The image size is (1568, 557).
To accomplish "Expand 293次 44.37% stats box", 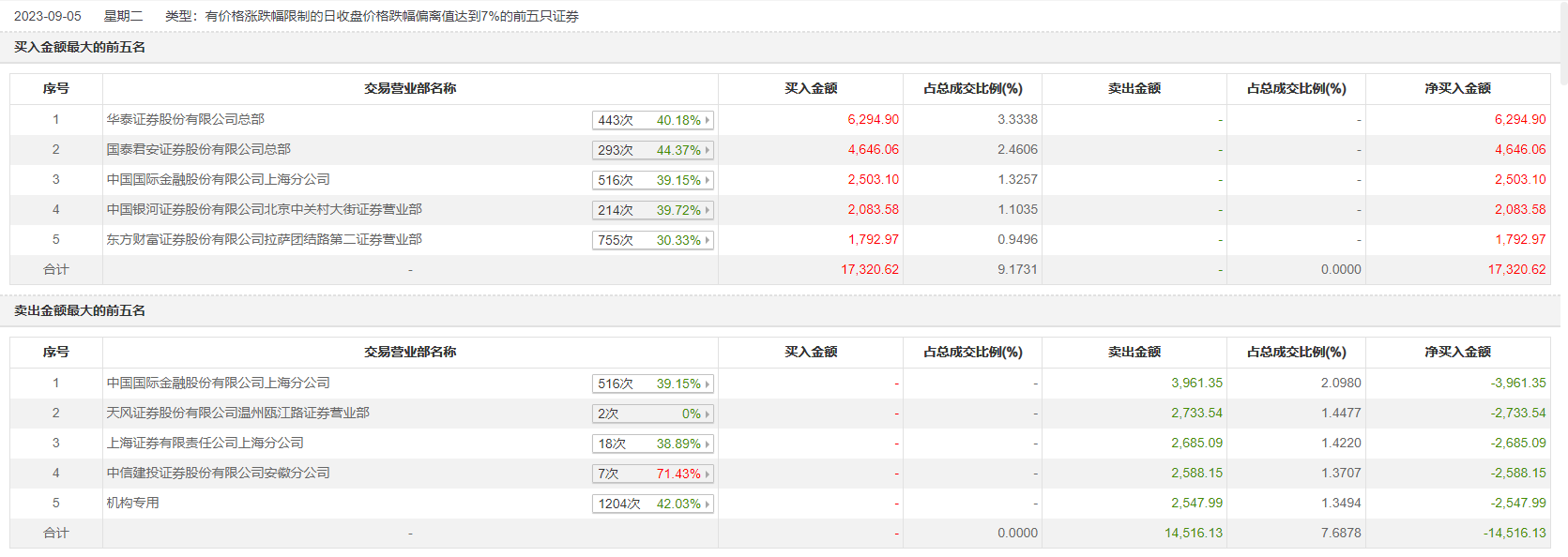I will (x=653, y=150).
